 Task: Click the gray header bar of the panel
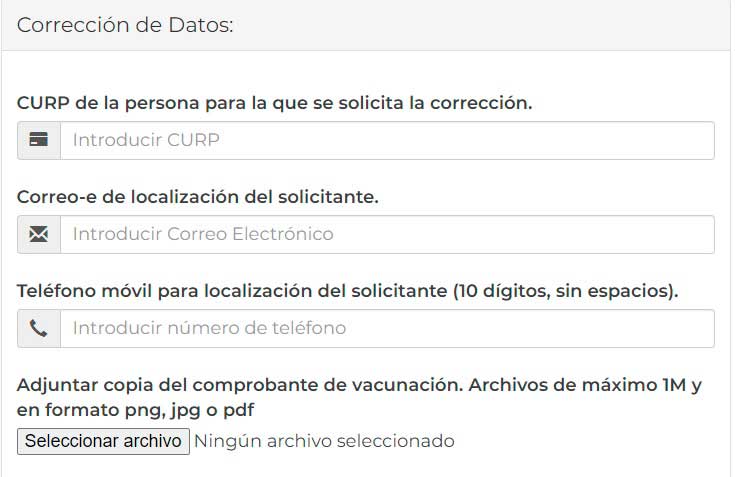coord(366,25)
